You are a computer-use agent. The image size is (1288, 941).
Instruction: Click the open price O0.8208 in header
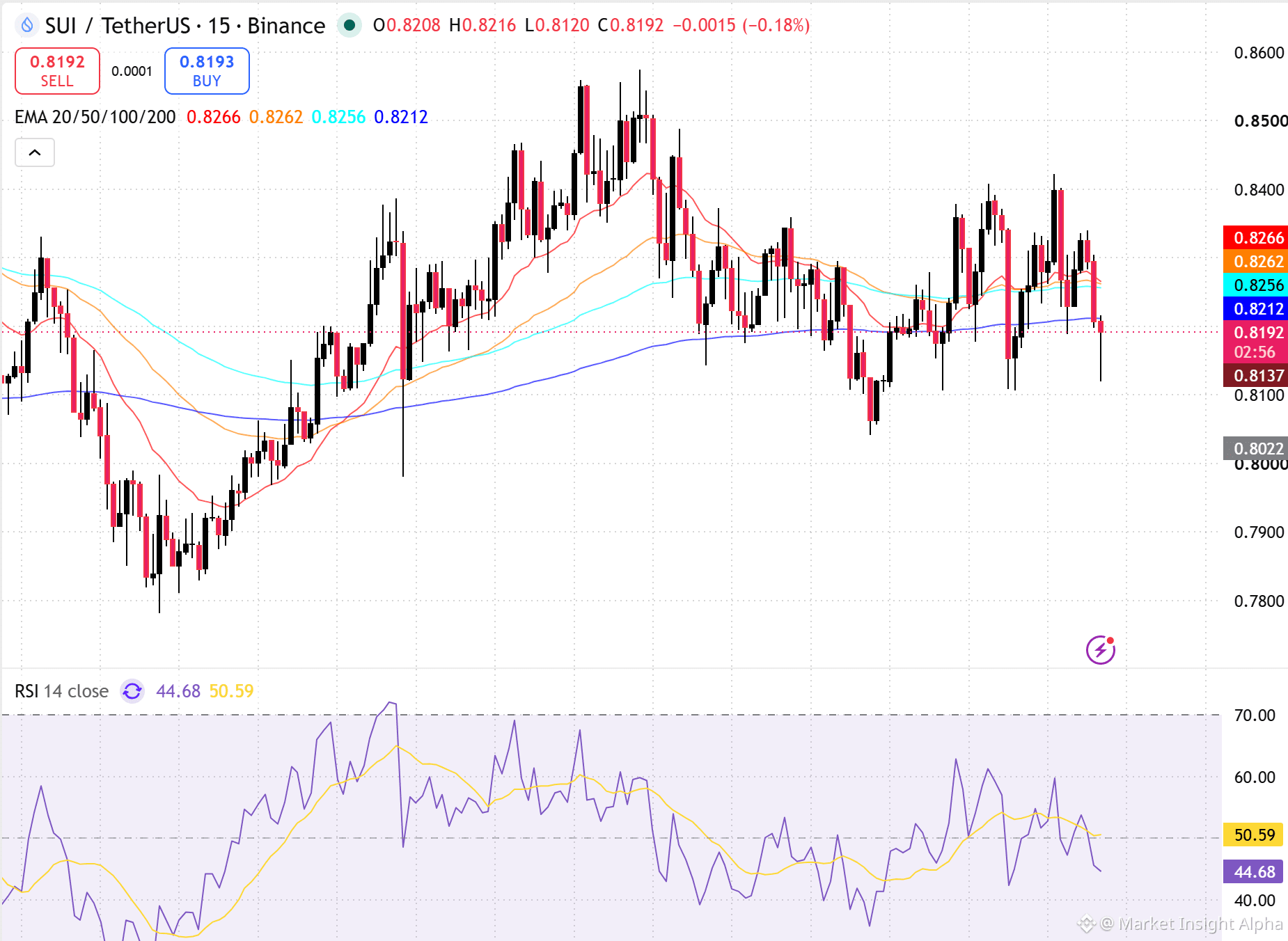pyautogui.click(x=407, y=26)
